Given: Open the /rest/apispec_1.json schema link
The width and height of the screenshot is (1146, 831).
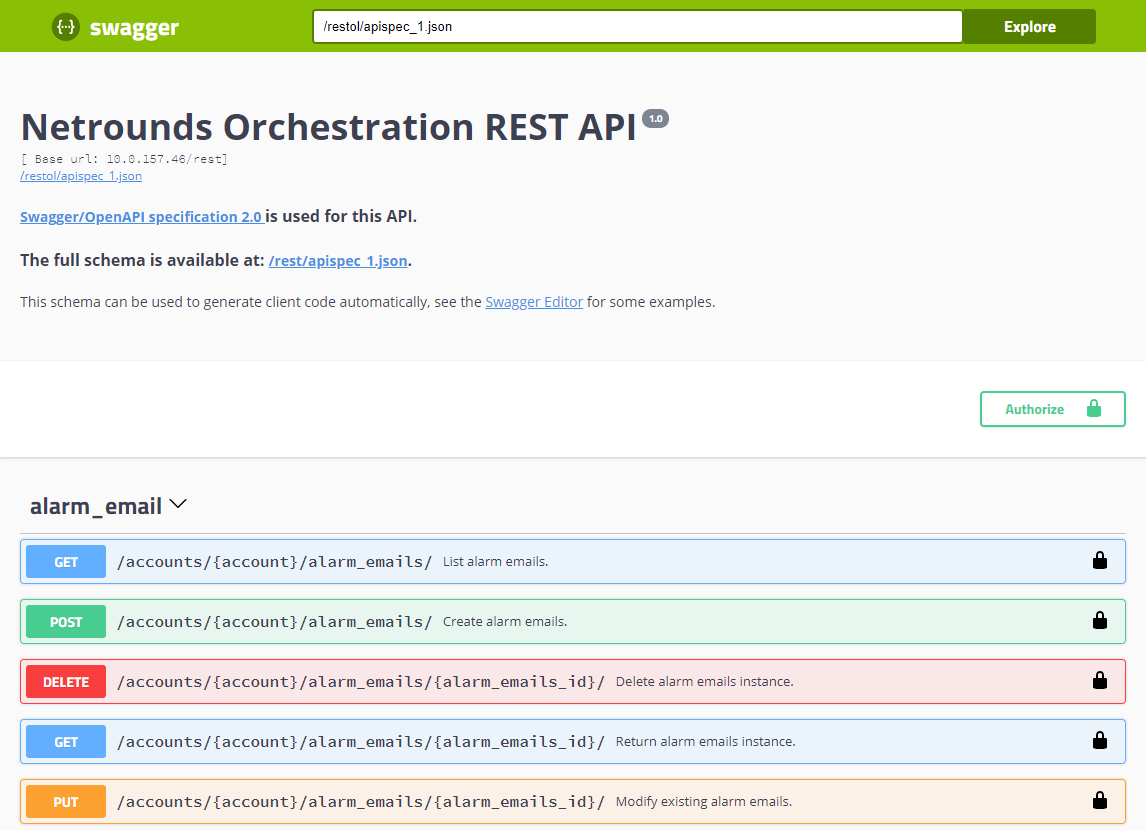Looking at the screenshot, I should 338,260.
